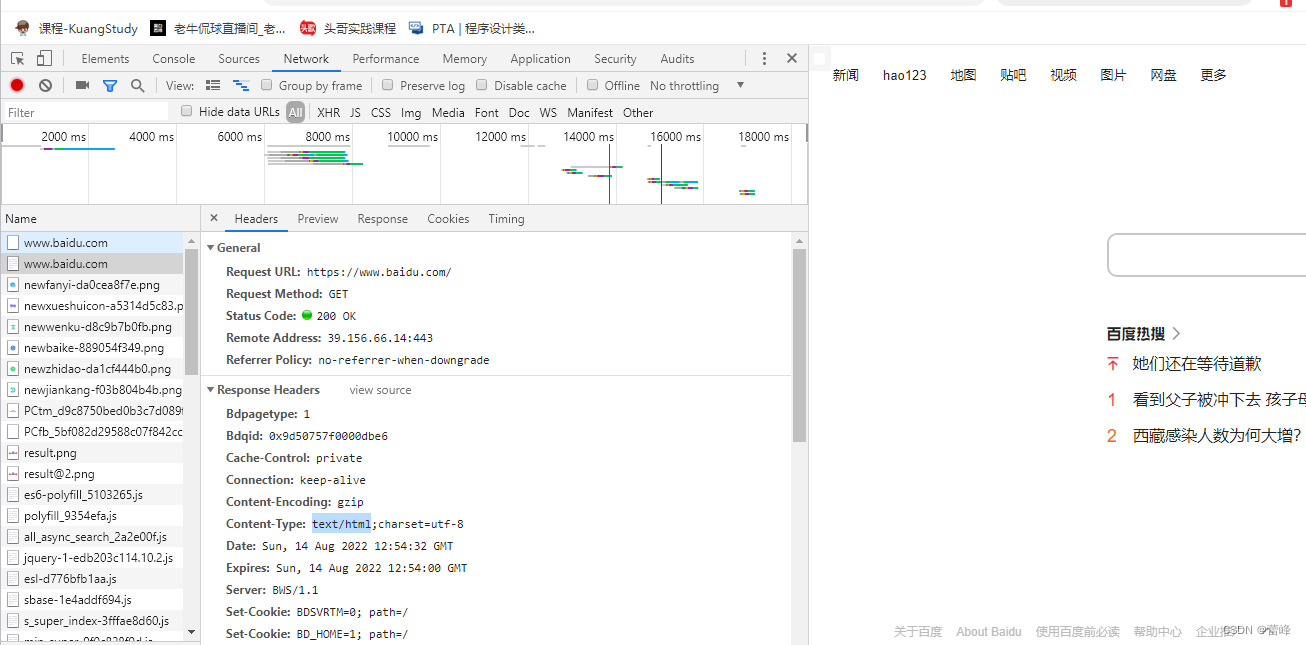Switch to large request rows view icon
The height and width of the screenshot is (645, 1306).
(x=213, y=86)
